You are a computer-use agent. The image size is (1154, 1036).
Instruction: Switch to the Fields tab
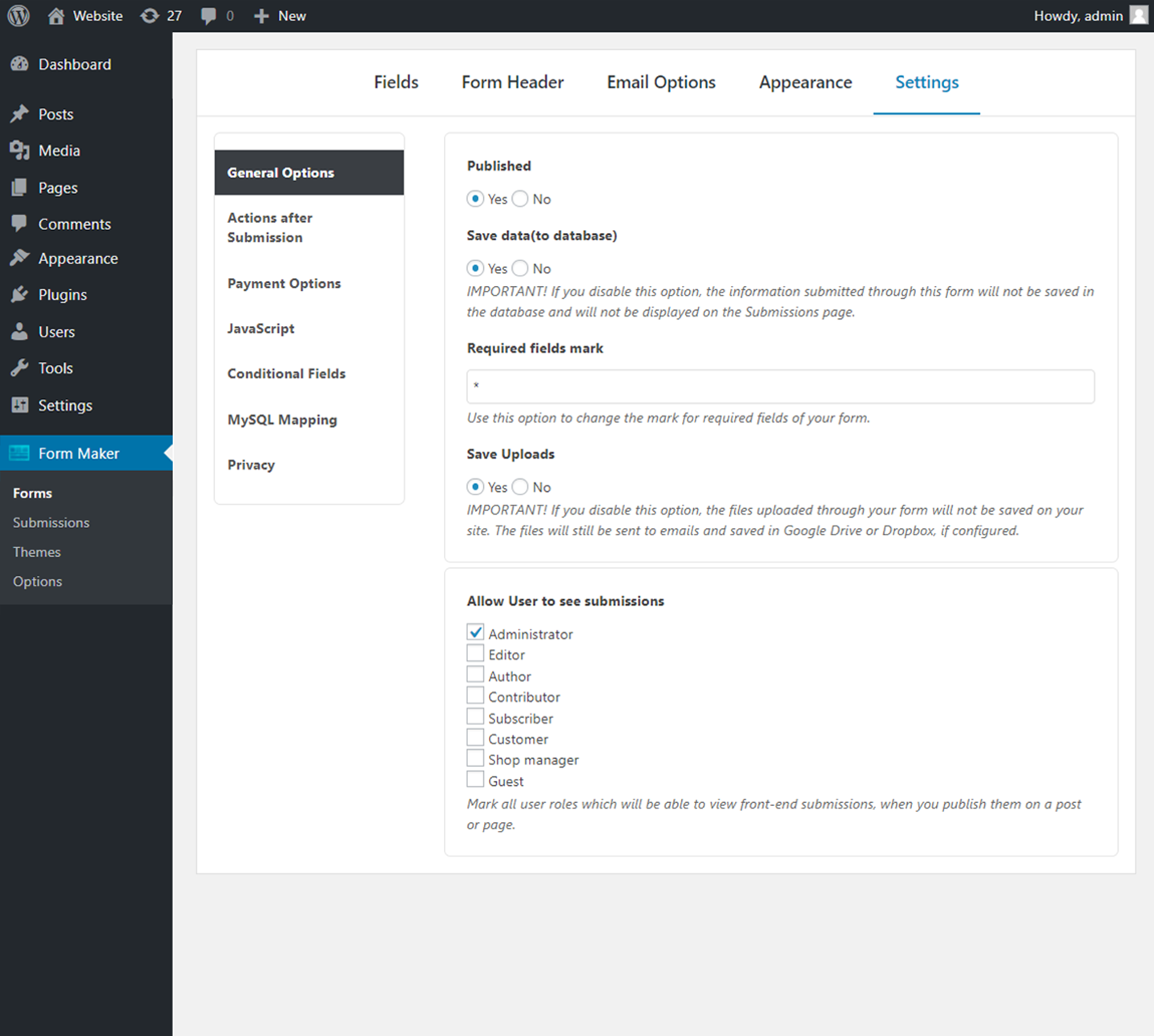(396, 83)
